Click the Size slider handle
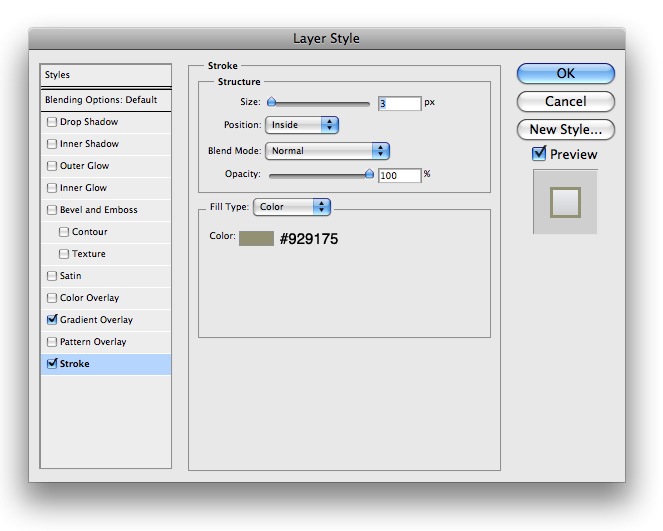This screenshot has height=531, width=663. tap(271, 101)
